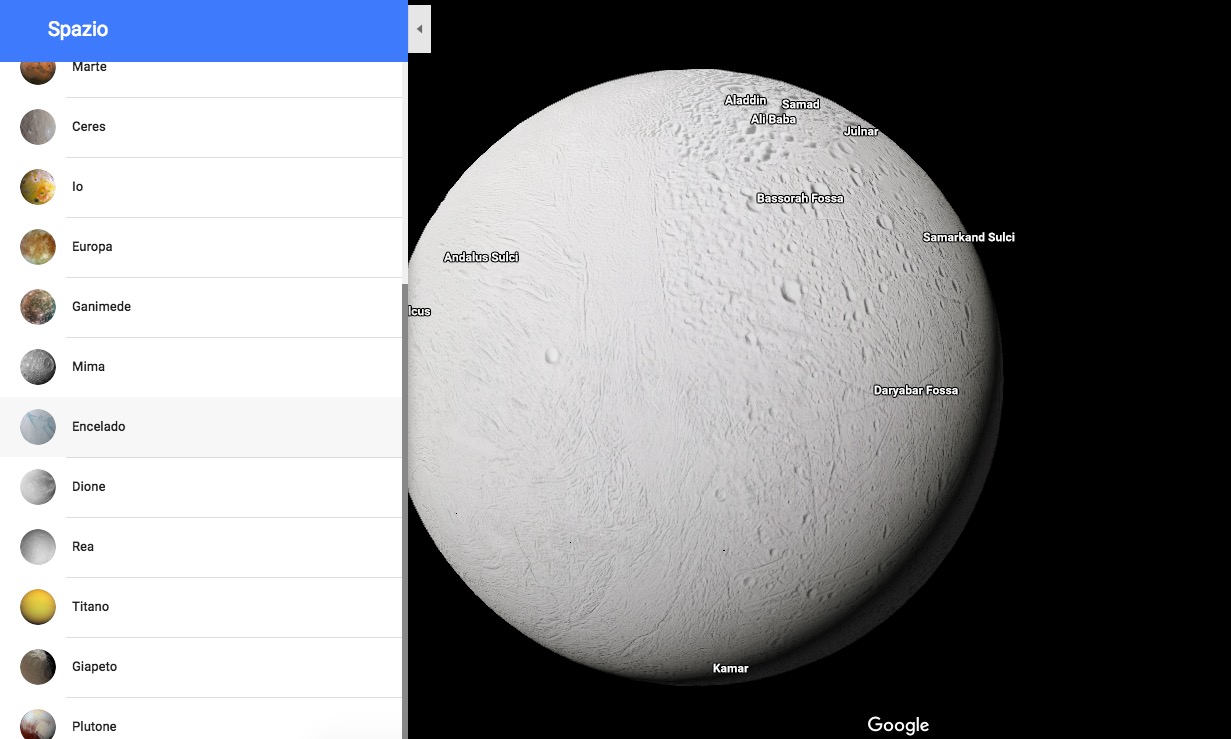Click the Ceres planet thumbnail icon
The width and height of the screenshot is (1231, 739).
click(38, 127)
